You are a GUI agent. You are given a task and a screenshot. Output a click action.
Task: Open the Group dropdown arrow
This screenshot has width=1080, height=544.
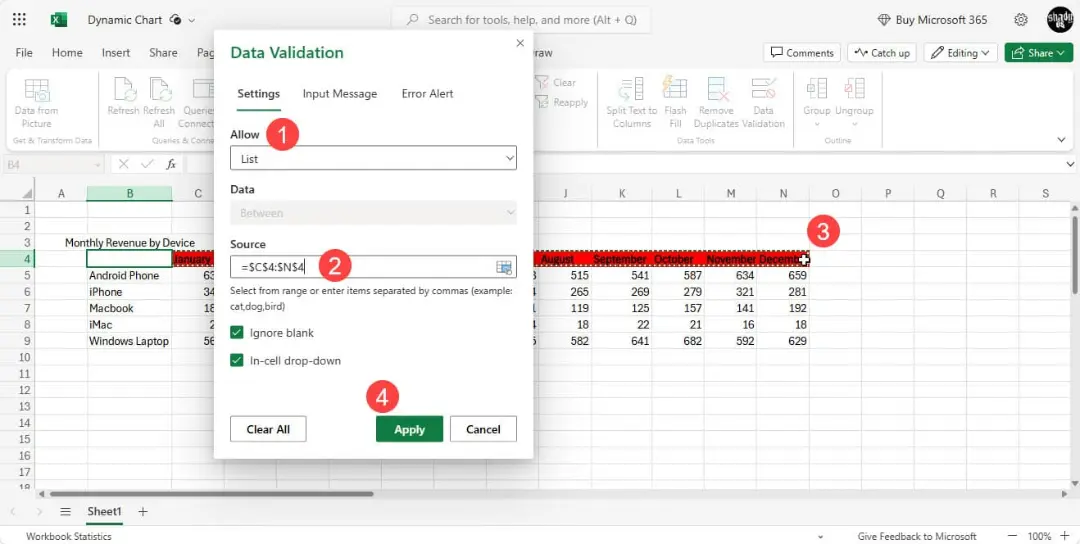coord(817,125)
